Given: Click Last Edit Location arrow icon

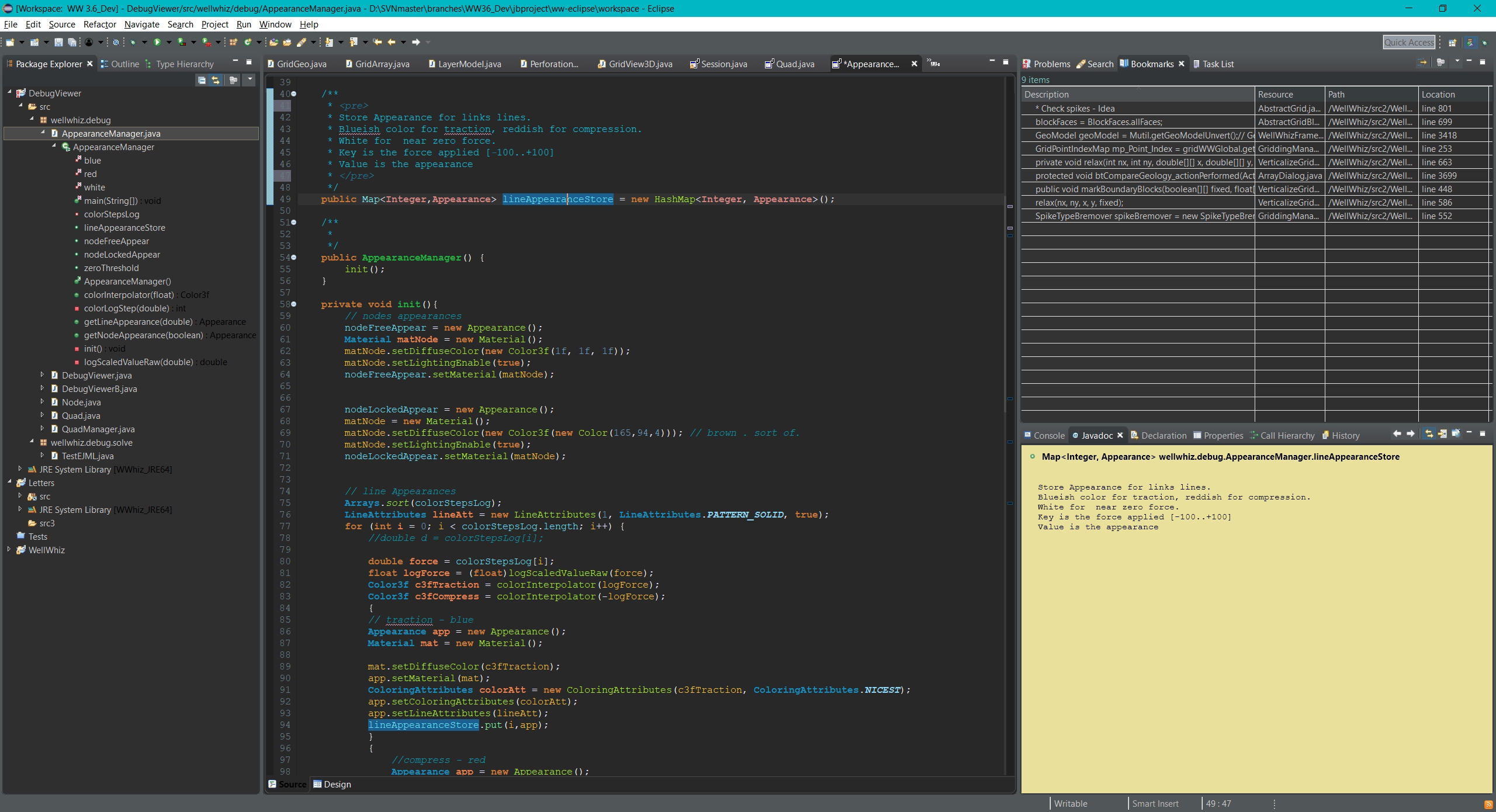Looking at the screenshot, I should tap(378, 42).
